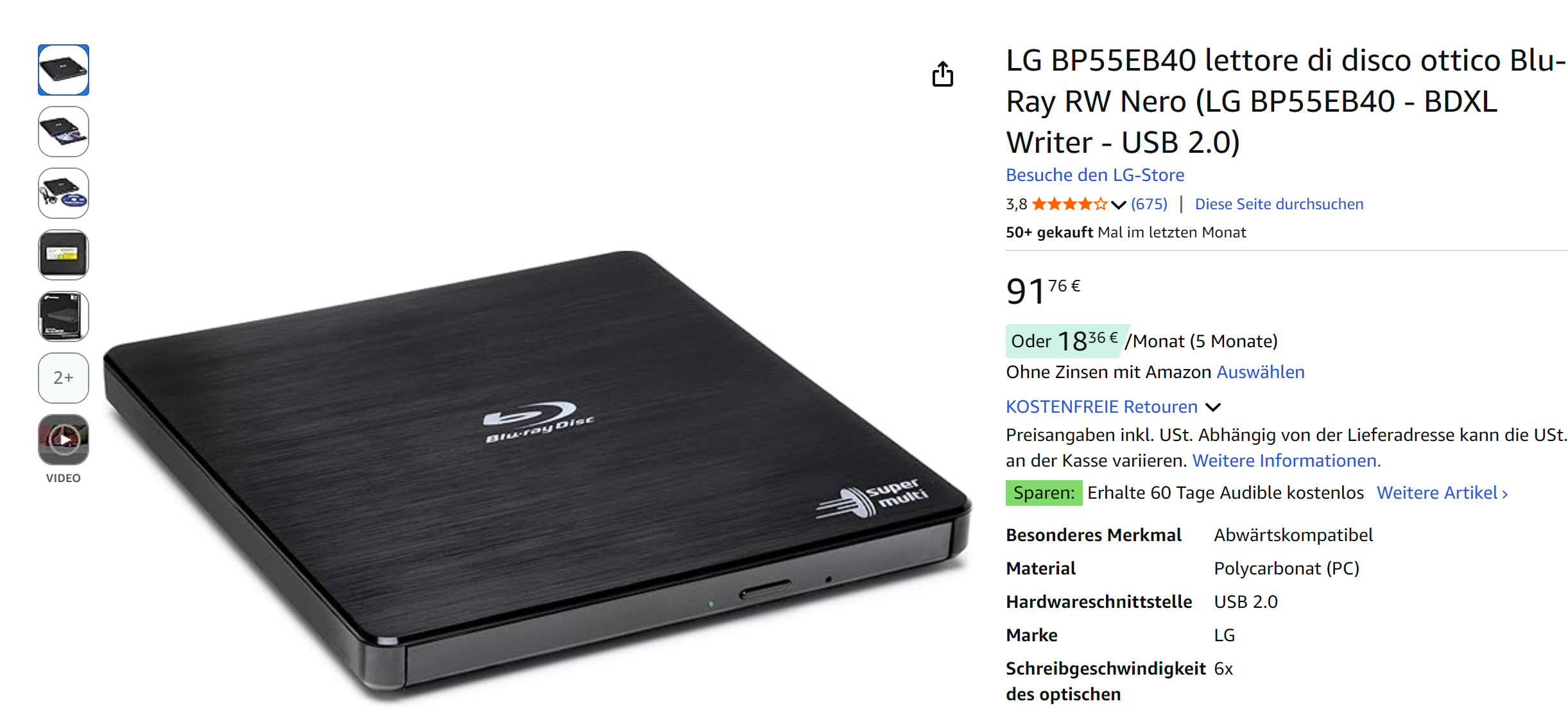Open the 2+ more images thumbnail

[64, 378]
